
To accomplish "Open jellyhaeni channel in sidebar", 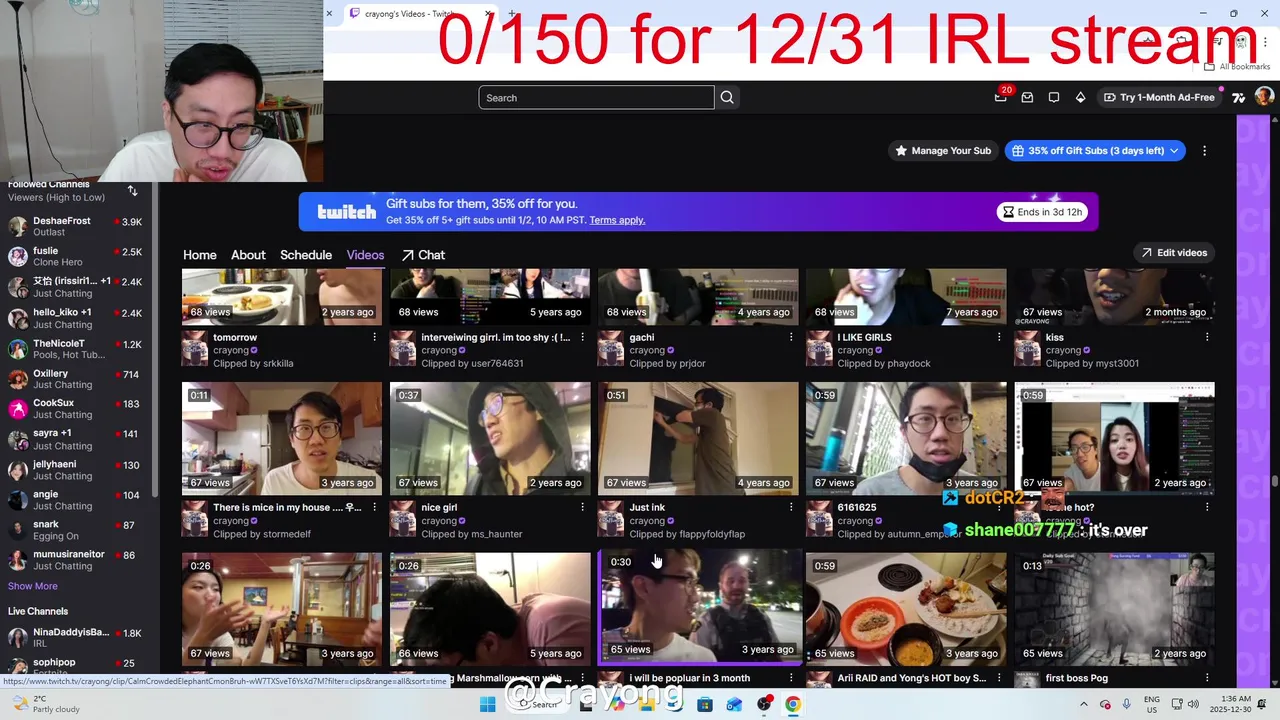I will (76, 470).
